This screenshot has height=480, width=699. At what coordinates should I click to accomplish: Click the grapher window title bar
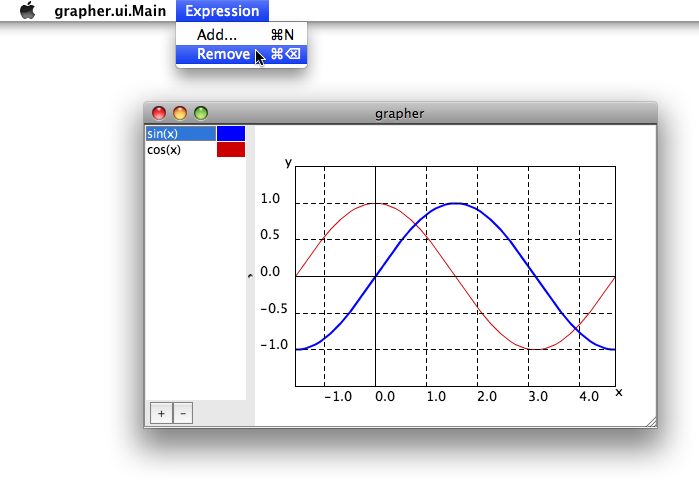pyautogui.click(x=400, y=113)
